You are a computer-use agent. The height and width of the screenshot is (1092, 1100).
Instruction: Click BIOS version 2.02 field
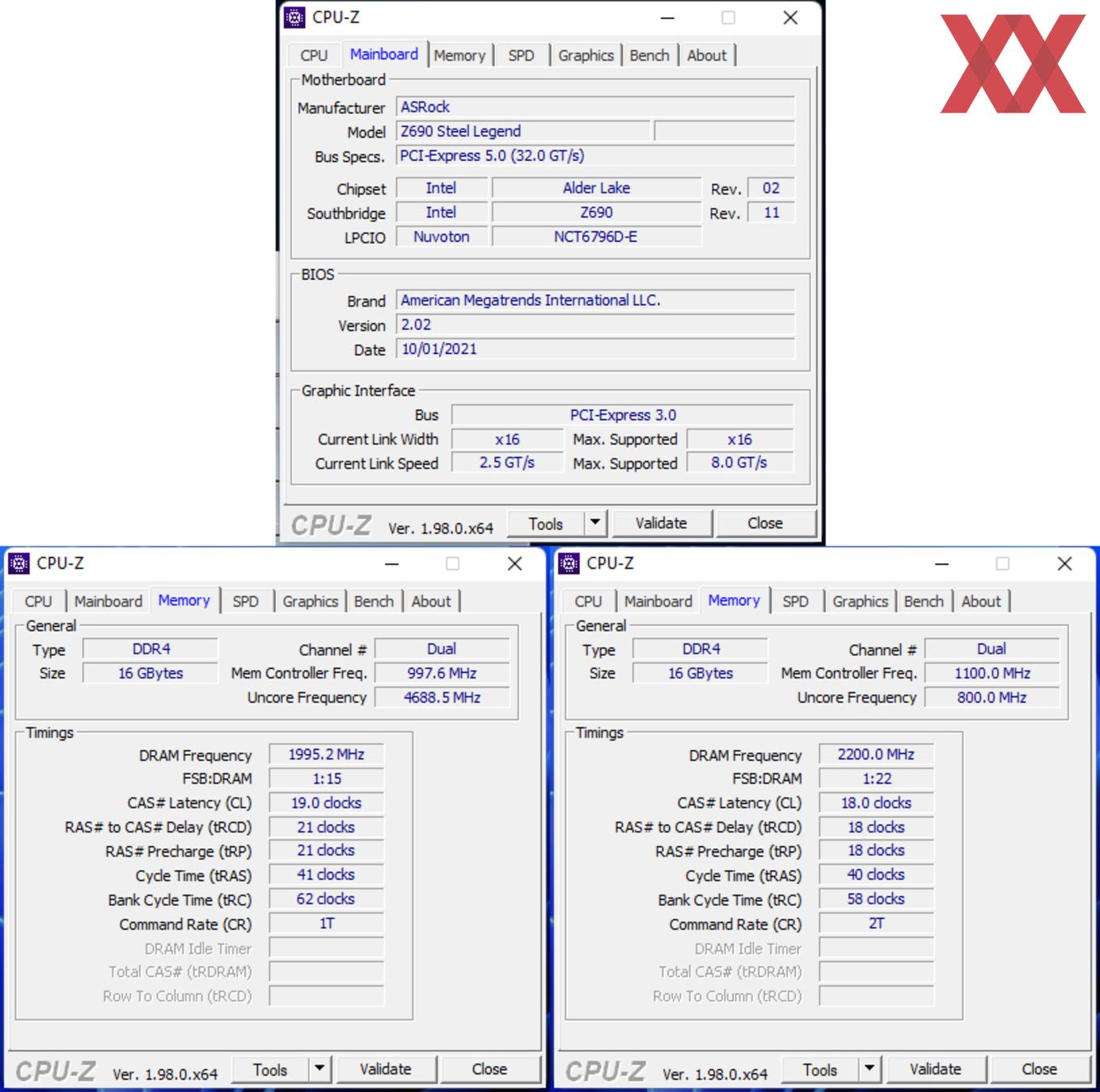click(595, 324)
